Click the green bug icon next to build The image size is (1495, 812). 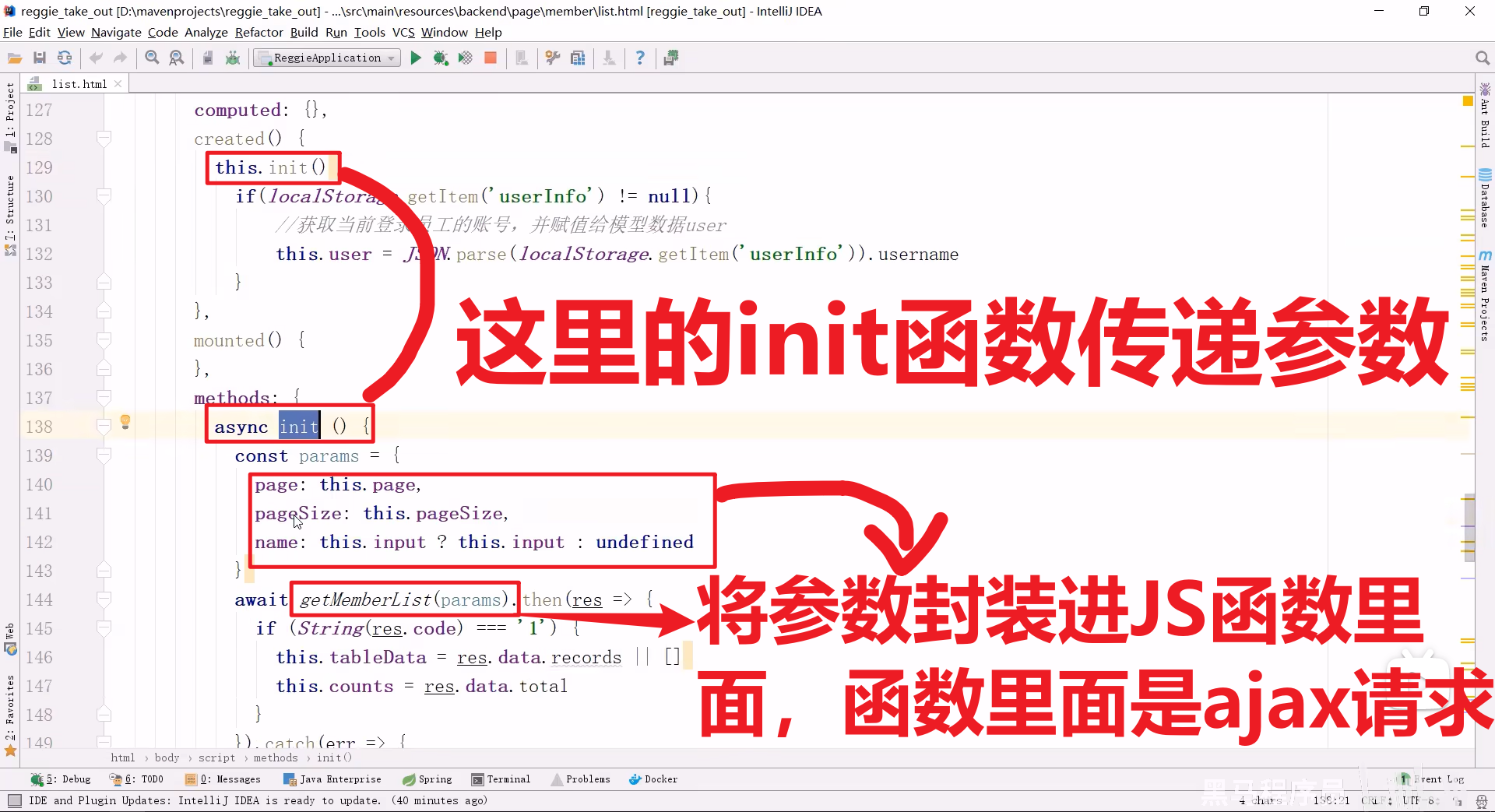coord(232,58)
